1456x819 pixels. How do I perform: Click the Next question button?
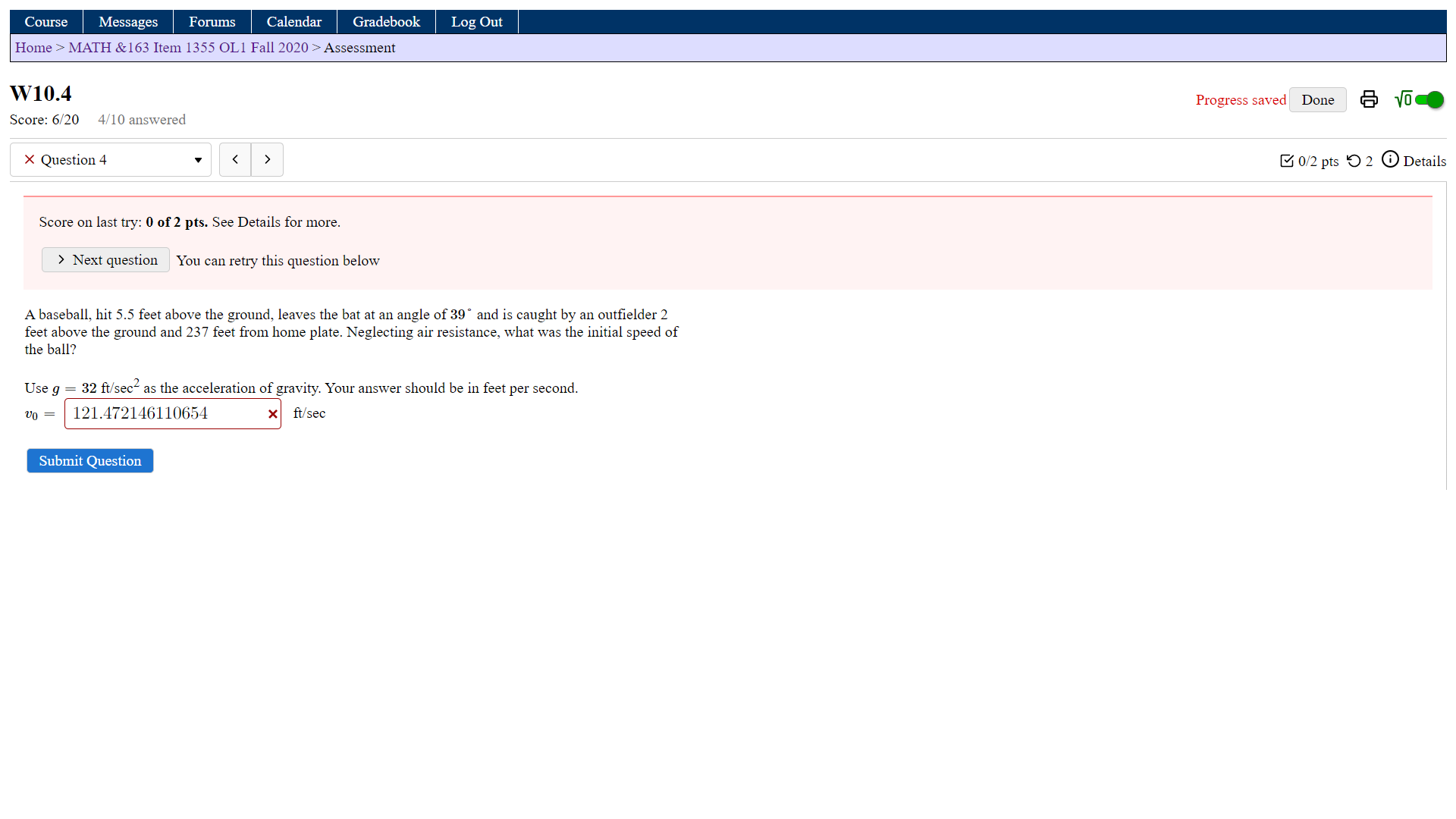pos(105,260)
